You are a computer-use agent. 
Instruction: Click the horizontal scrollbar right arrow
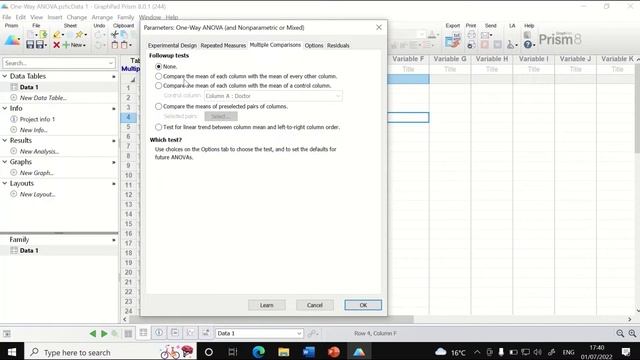coord(629,320)
